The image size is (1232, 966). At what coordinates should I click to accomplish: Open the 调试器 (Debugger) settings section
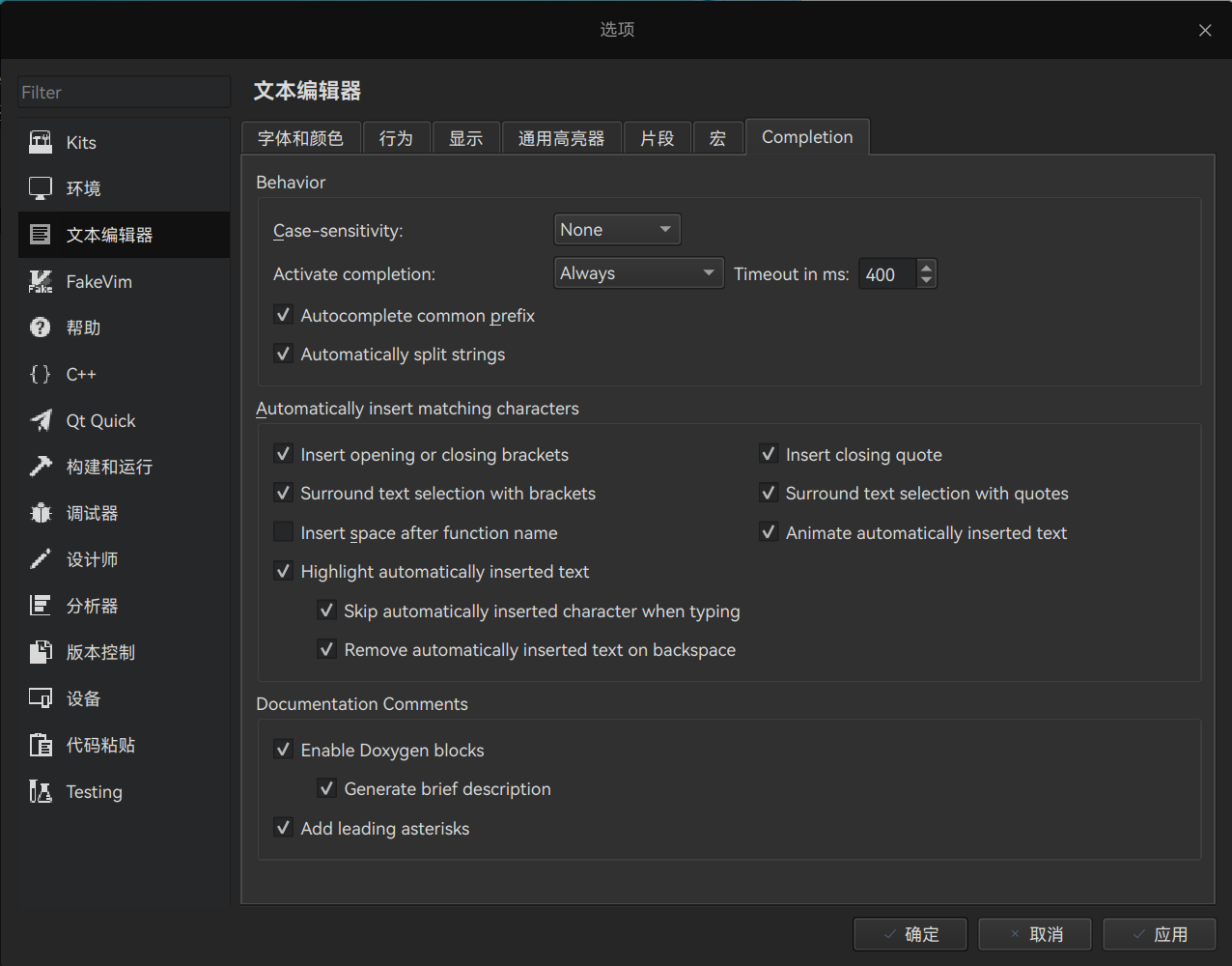[x=91, y=512]
